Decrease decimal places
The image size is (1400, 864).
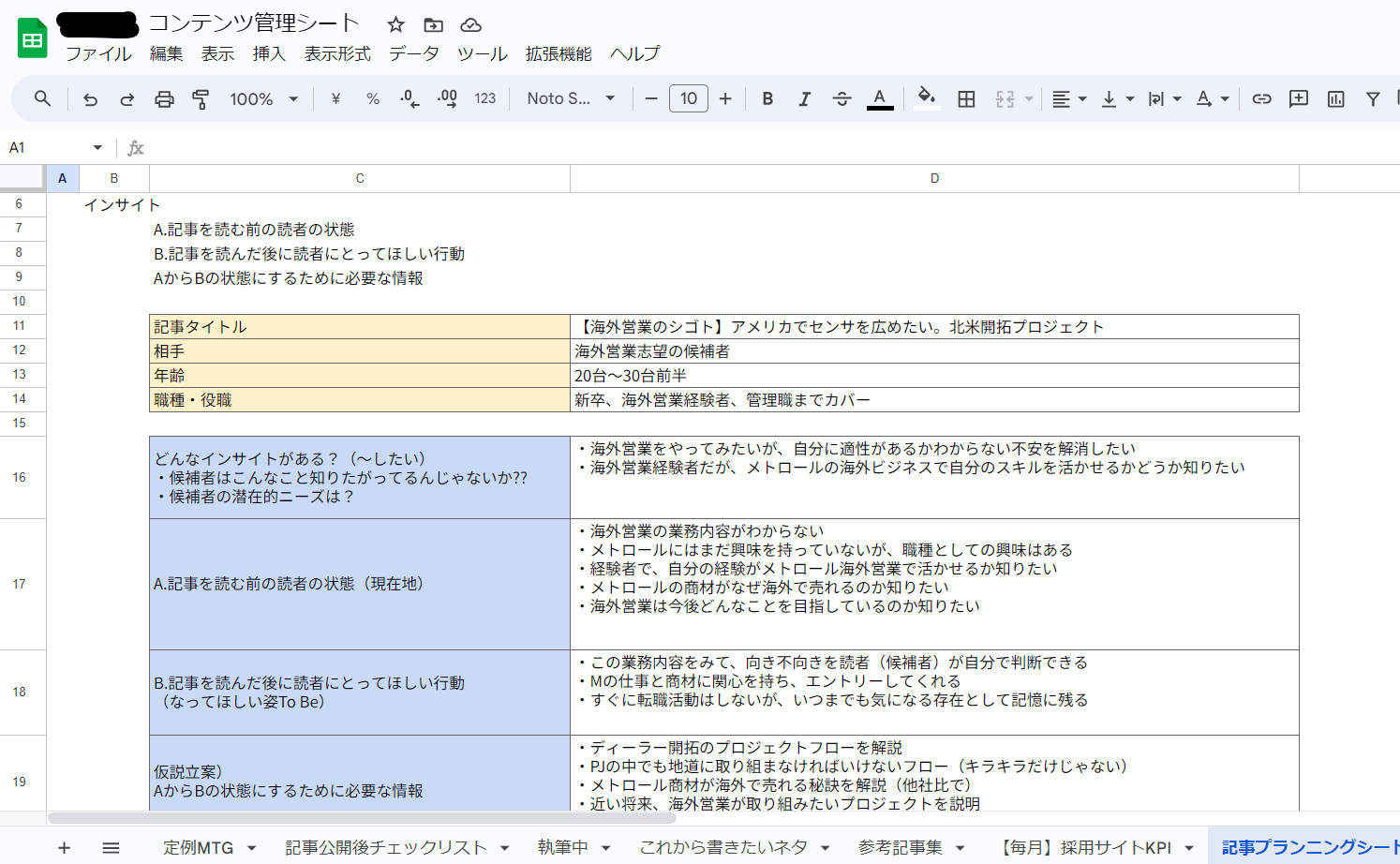click(410, 98)
